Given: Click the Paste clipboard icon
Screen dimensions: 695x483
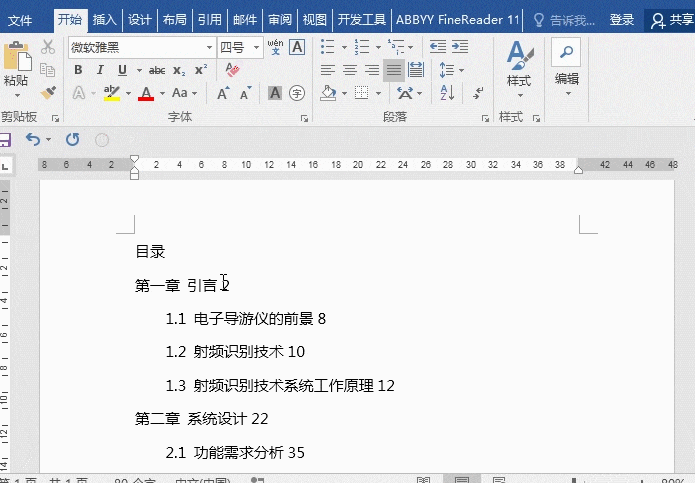Looking at the screenshot, I should tap(17, 56).
